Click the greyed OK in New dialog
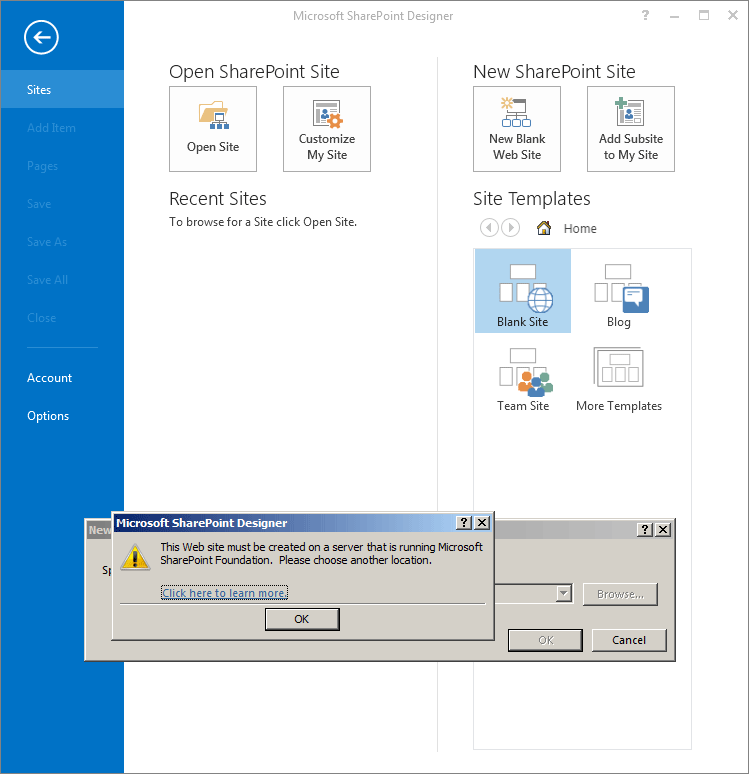 546,640
